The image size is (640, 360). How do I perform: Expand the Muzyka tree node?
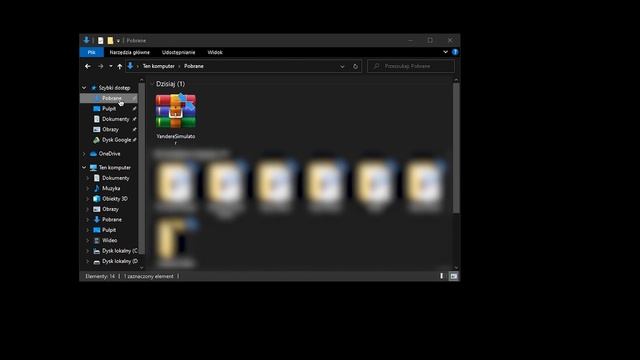[x=87, y=189]
